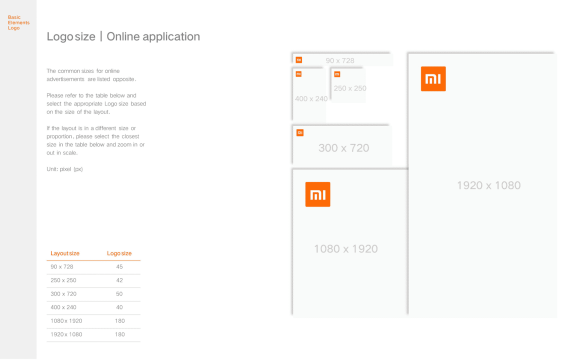570x360 pixels.
Task: Click the Mi logo in 1920 x 1080 layout
Action: point(433,79)
